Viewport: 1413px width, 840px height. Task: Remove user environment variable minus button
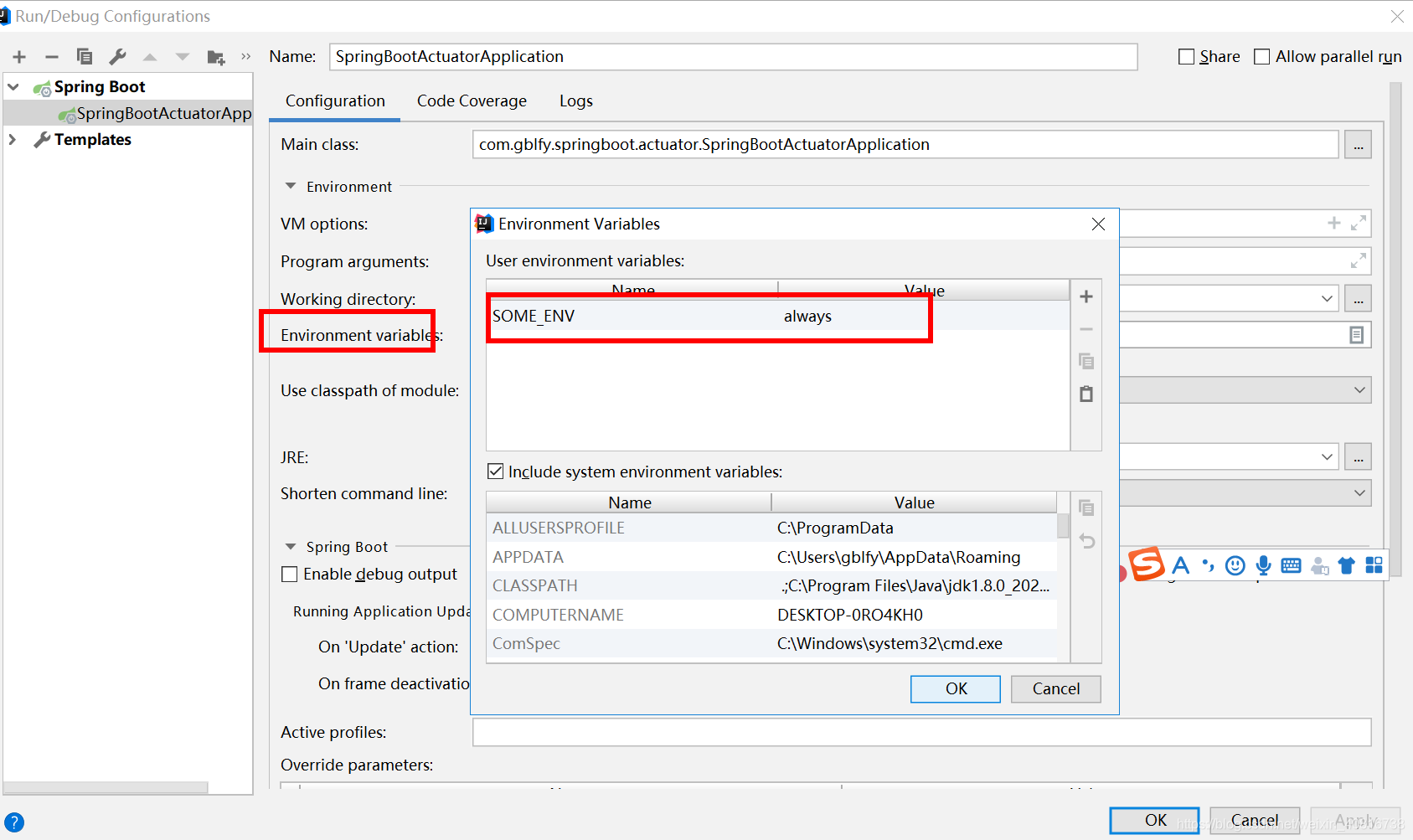1086,329
